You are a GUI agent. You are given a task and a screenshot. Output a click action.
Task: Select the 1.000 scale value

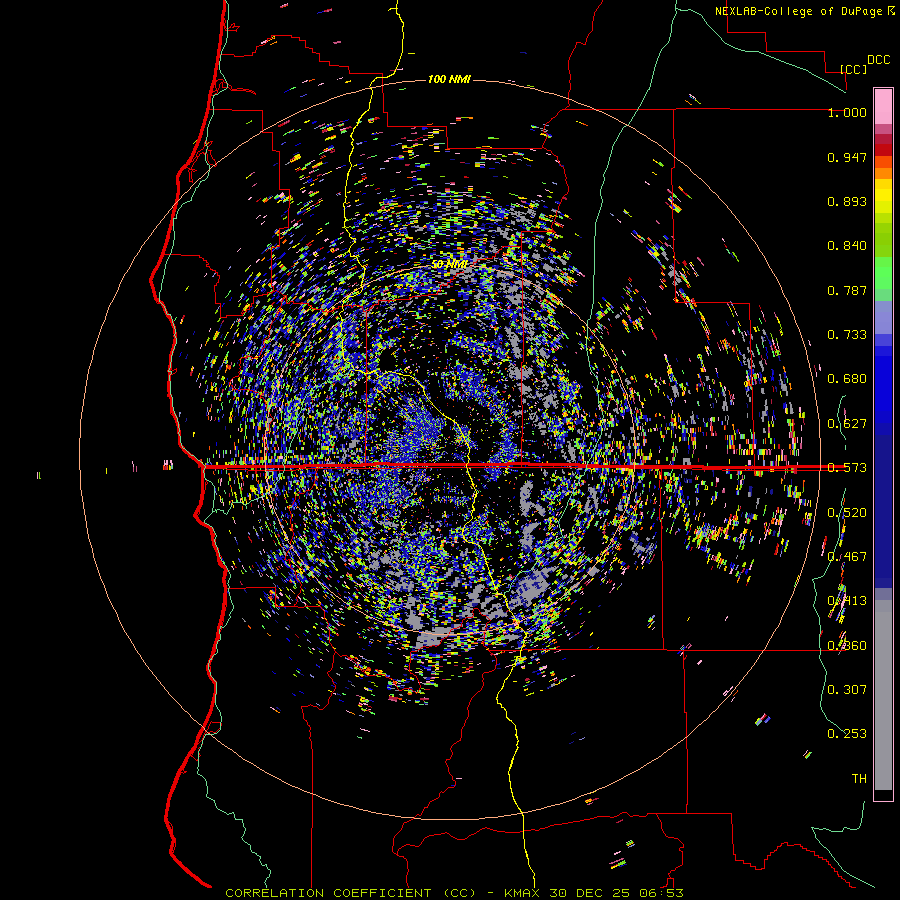[x=847, y=112]
